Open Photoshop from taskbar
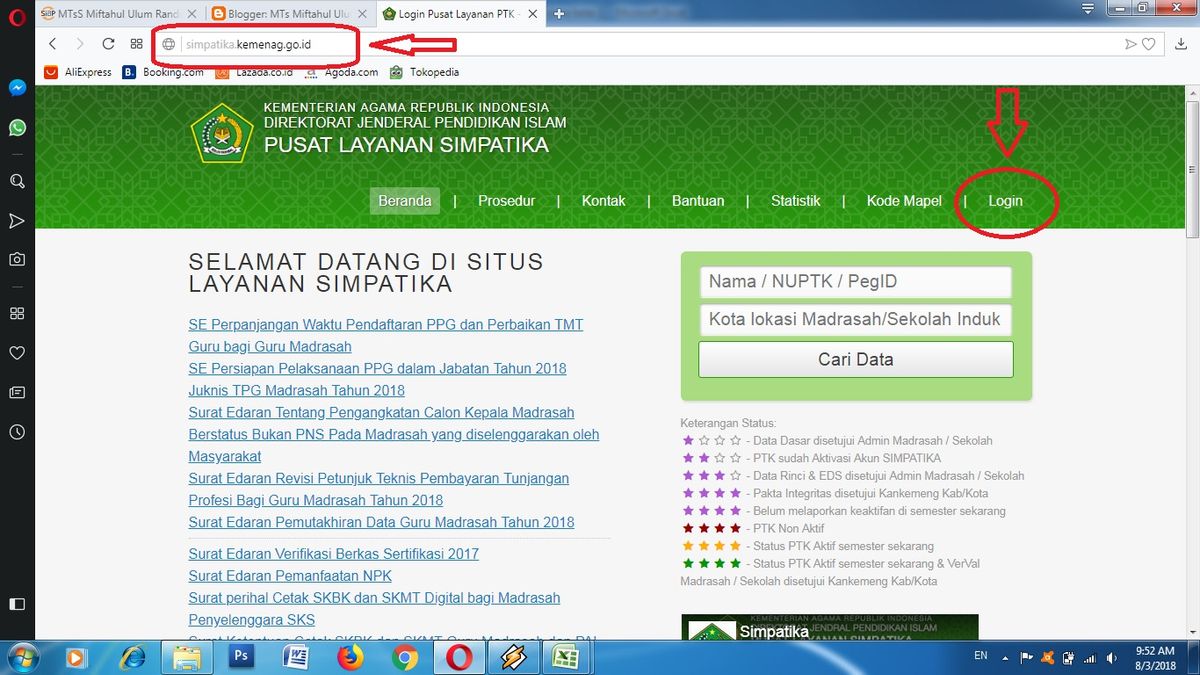Viewport: 1200px width, 675px height. pos(241,657)
